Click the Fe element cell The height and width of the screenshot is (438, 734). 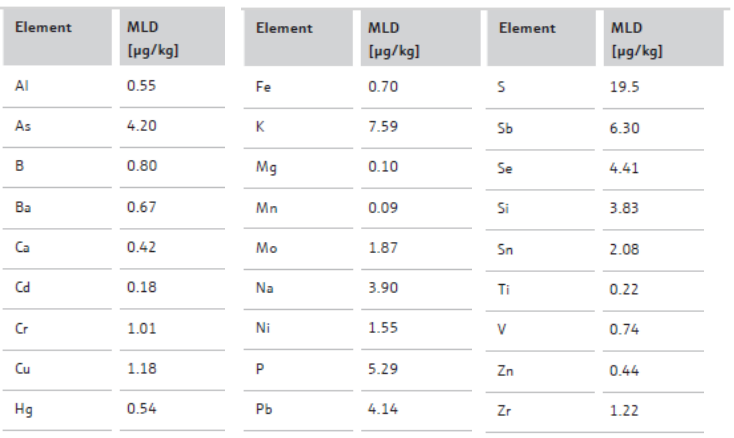click(x=263, y=87)
